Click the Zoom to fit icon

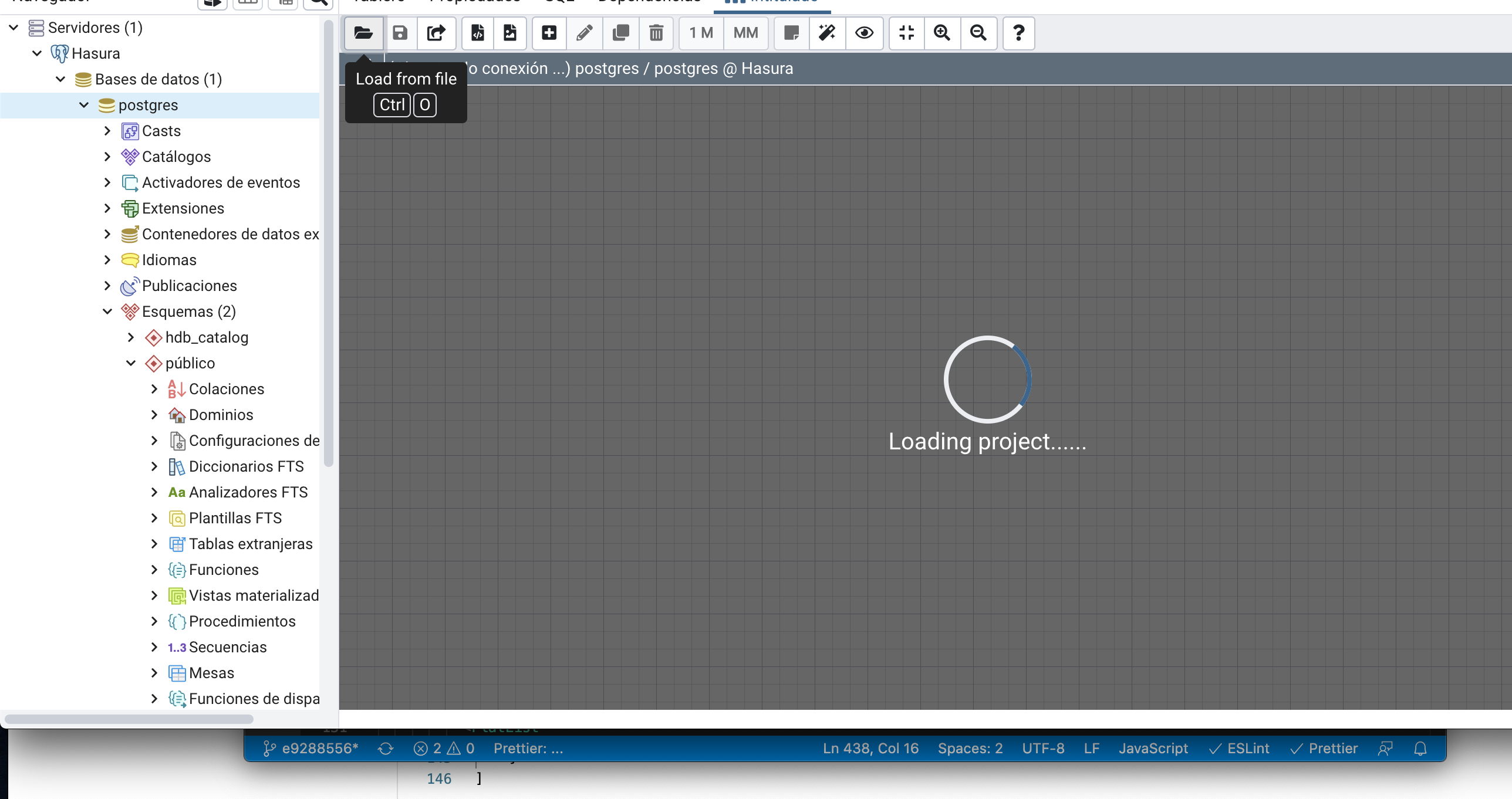tap(907, 33)
